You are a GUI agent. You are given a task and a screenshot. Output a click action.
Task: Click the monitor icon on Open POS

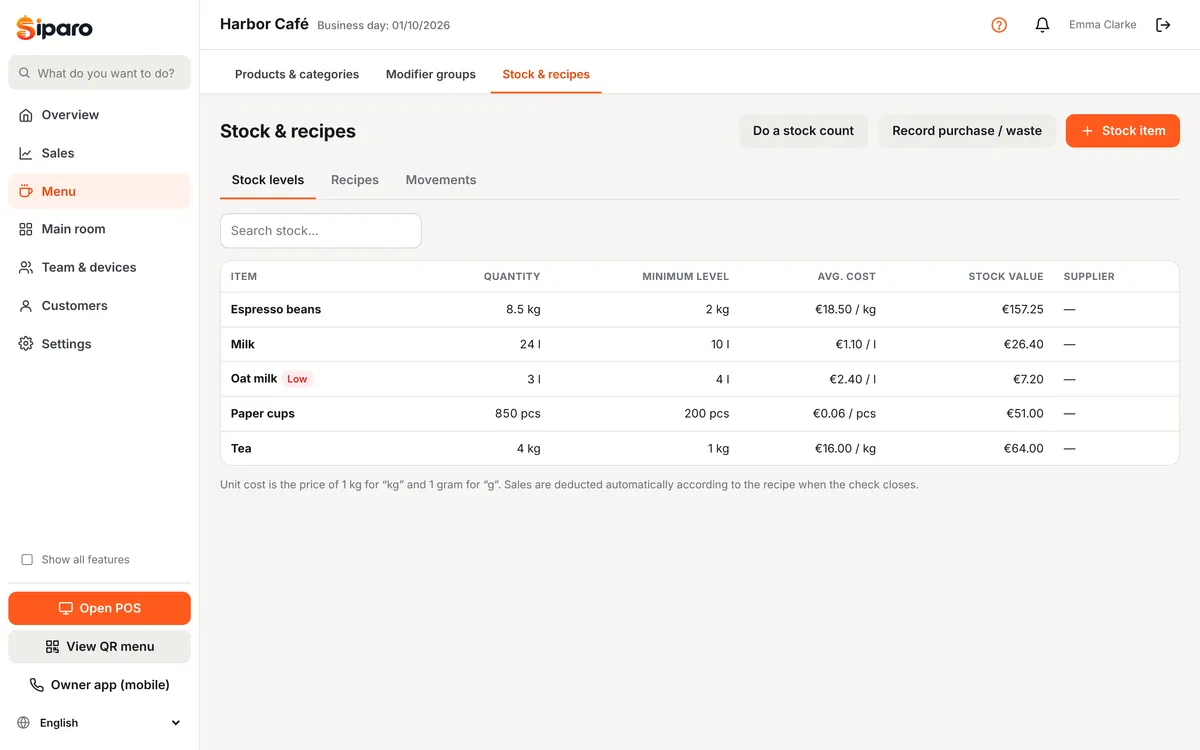tap(66, 608)
